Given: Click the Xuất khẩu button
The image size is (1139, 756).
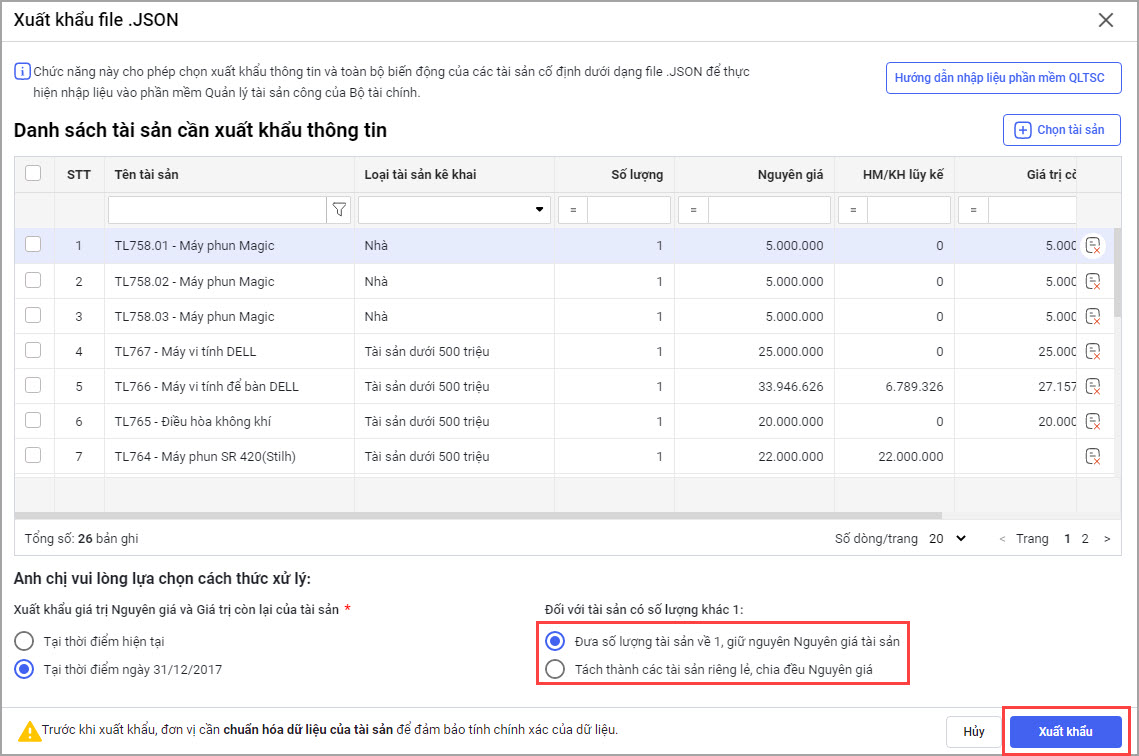Looking at the screenshot, I should (1065, 731).
